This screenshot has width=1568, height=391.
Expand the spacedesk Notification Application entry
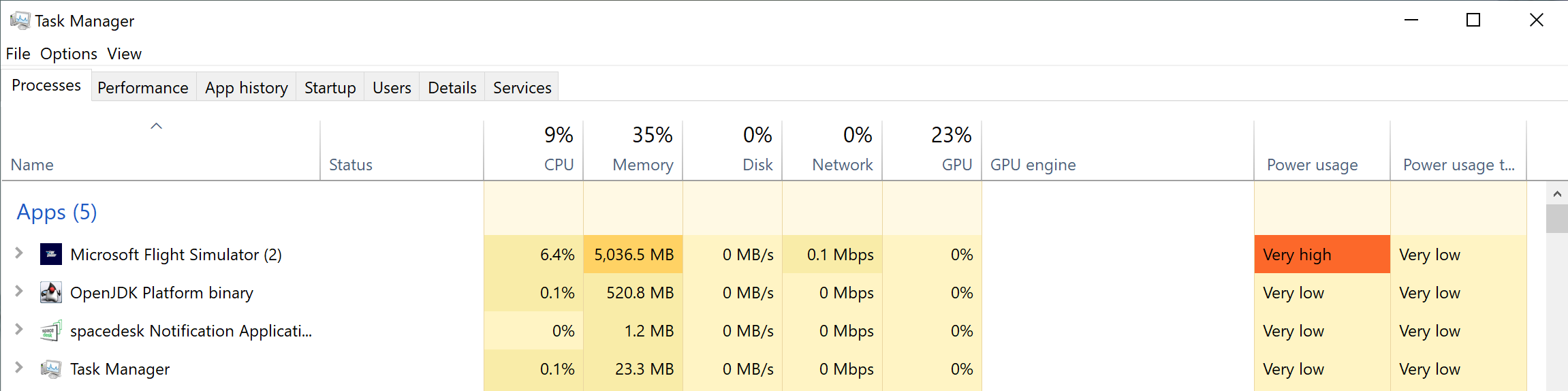pyautogui.click(x=19, y=330)
